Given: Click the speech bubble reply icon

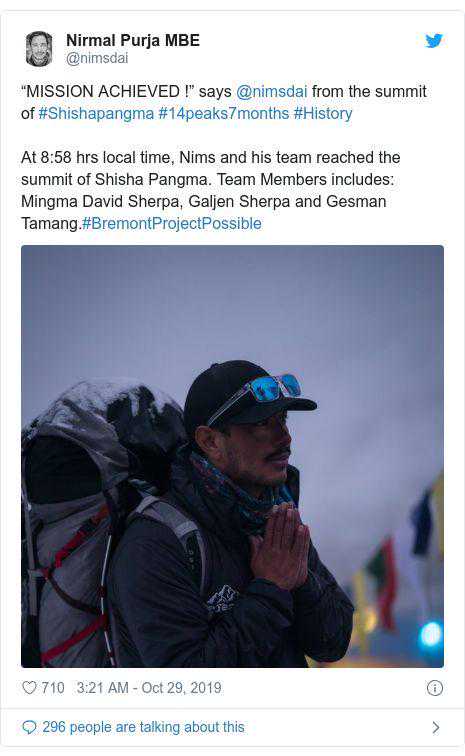Looking at the screenshot, I should click(29, 727).
